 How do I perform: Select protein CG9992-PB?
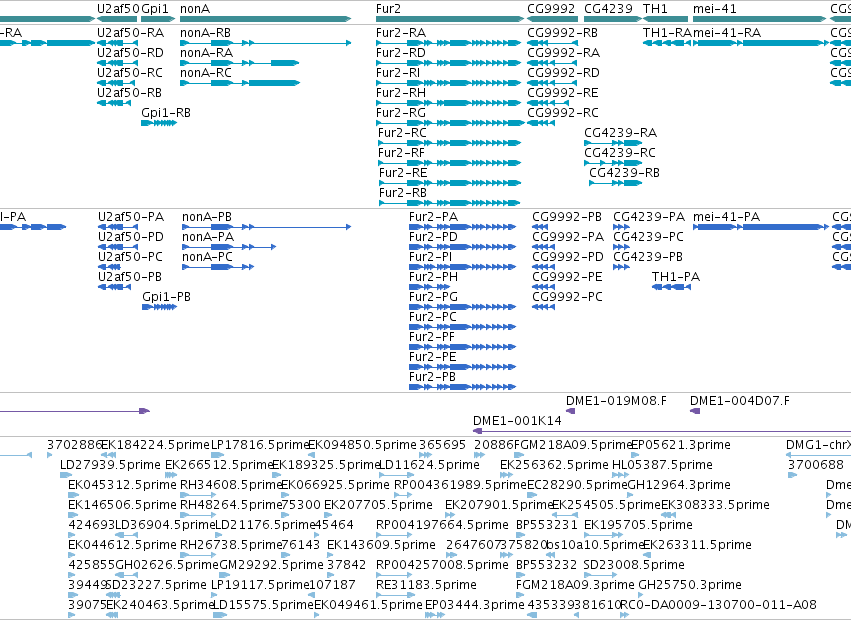click(540, 227)
